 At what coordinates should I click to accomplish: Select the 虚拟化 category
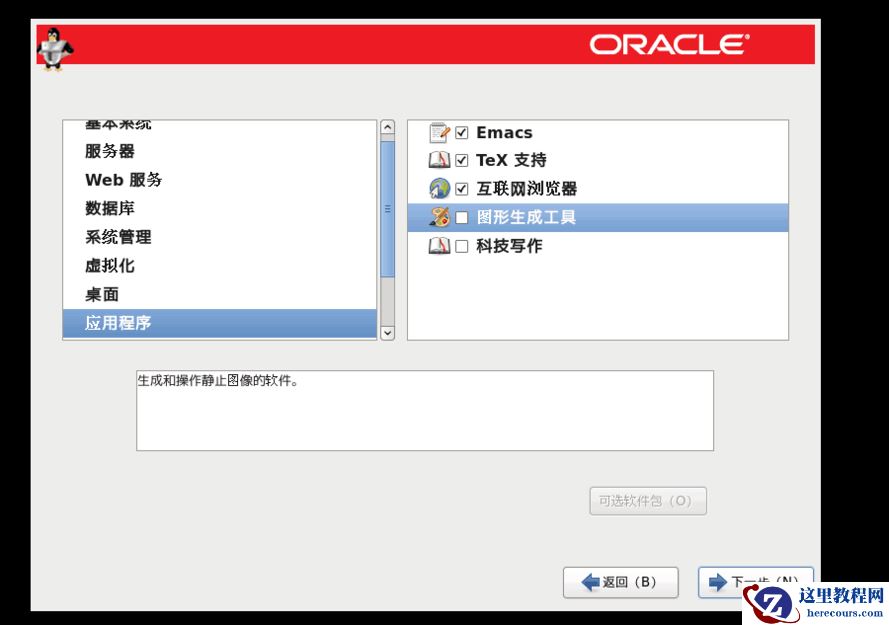point(219,265)
